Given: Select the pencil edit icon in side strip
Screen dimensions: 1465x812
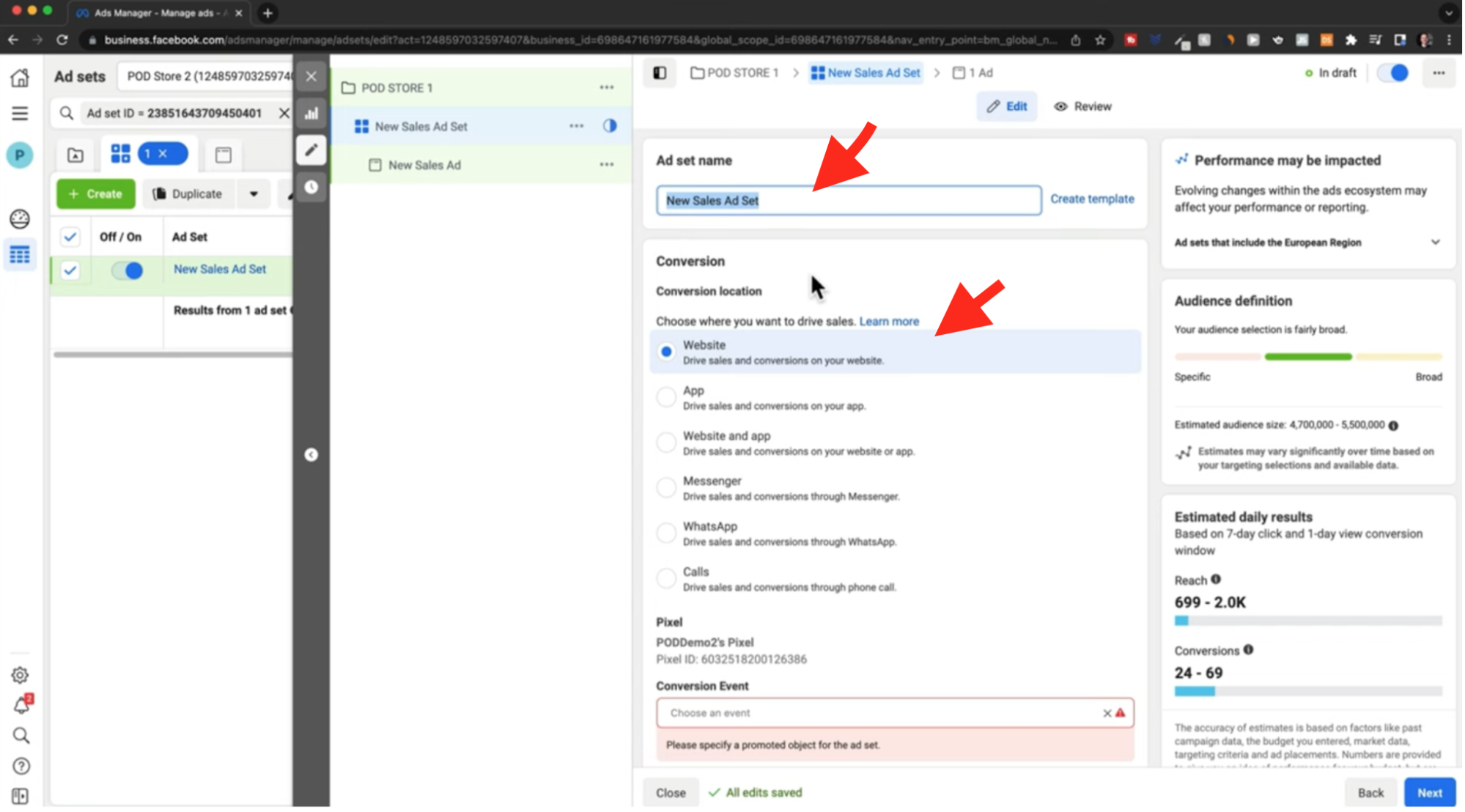Looking at the screenshot, I should [x=311, y=150].
